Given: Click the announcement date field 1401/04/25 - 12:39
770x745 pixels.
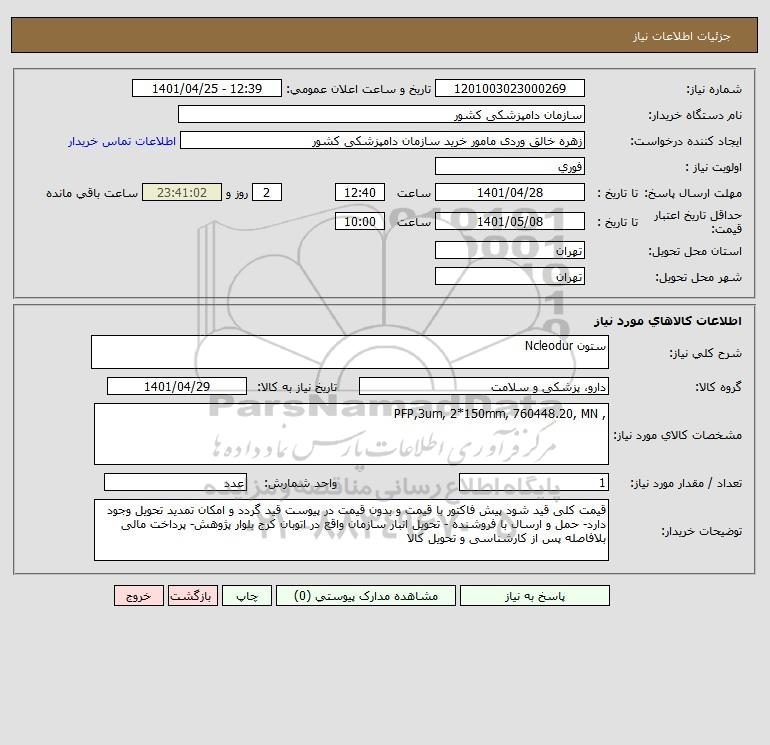Looking at the screenshot, I should 207,88.
